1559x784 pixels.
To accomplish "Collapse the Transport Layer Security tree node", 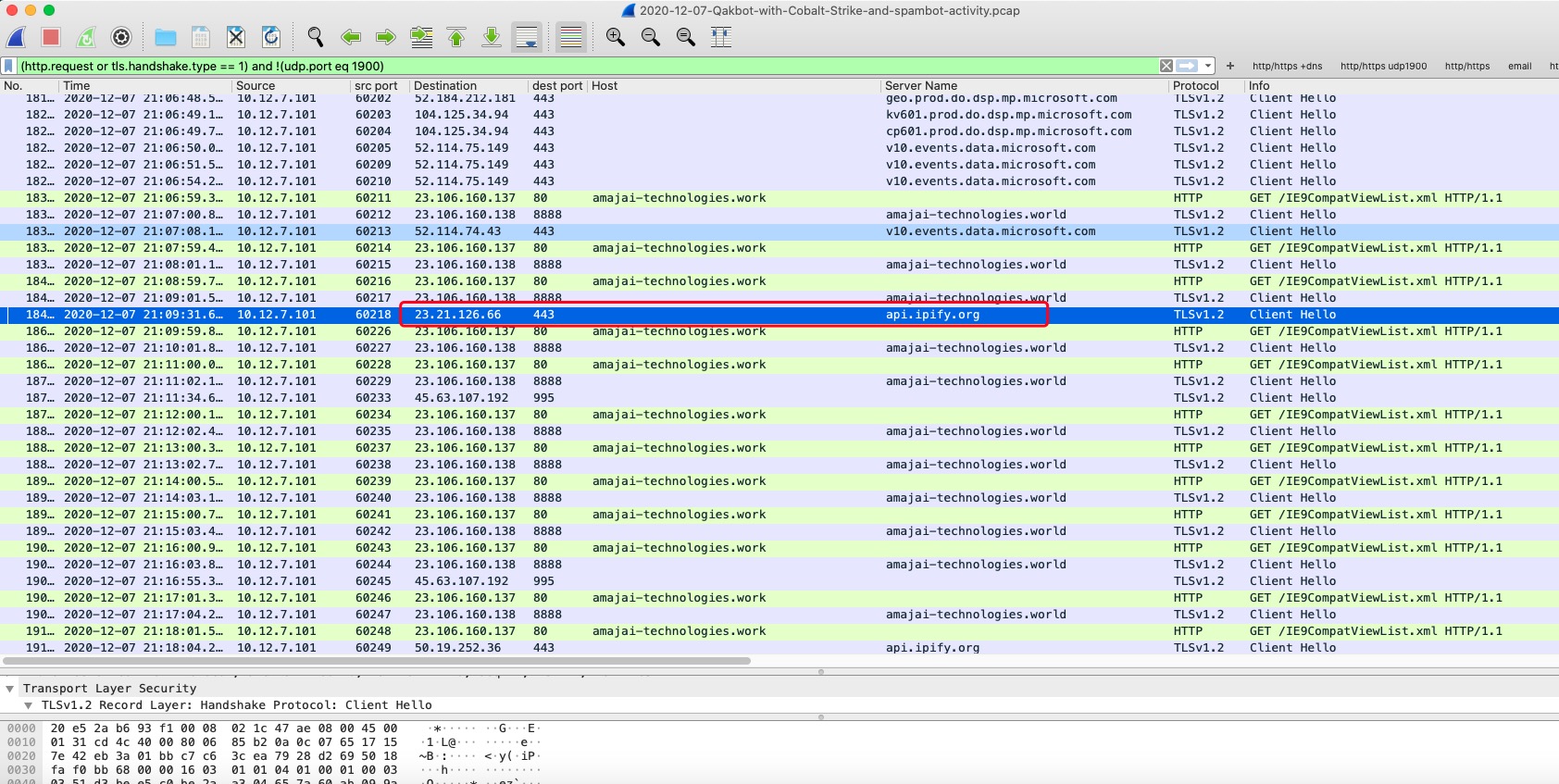I will tap(10, 689).
